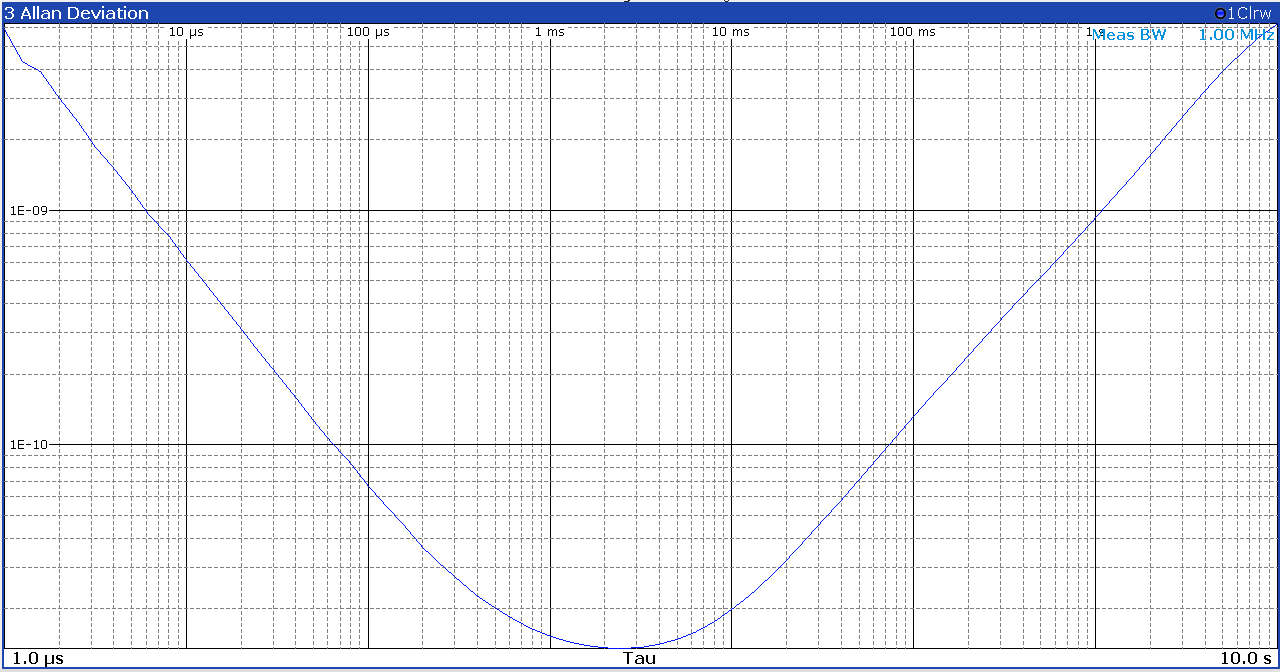Image resolution: width=1280 pixels, height=672 pixels.
Task: Select the 10.0 s stop value
Action: pos(1246,658)
